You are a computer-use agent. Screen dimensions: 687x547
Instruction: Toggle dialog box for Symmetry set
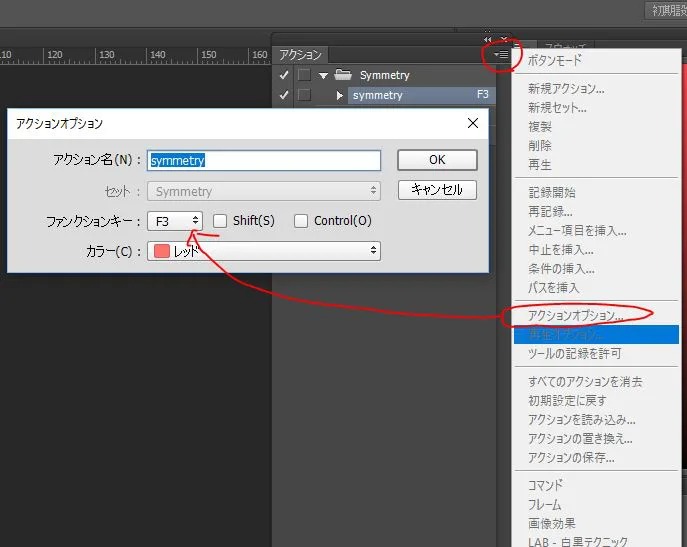click(304, 75)
